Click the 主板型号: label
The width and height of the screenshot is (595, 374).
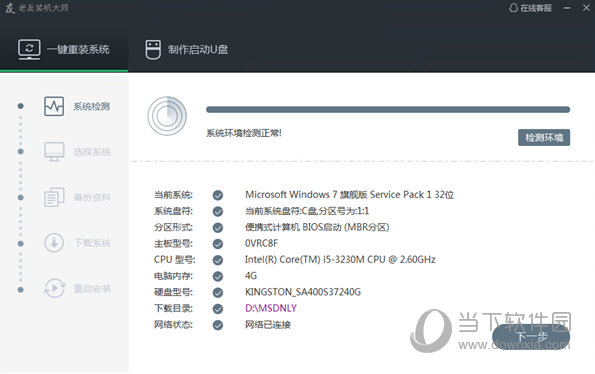(173, 244)
